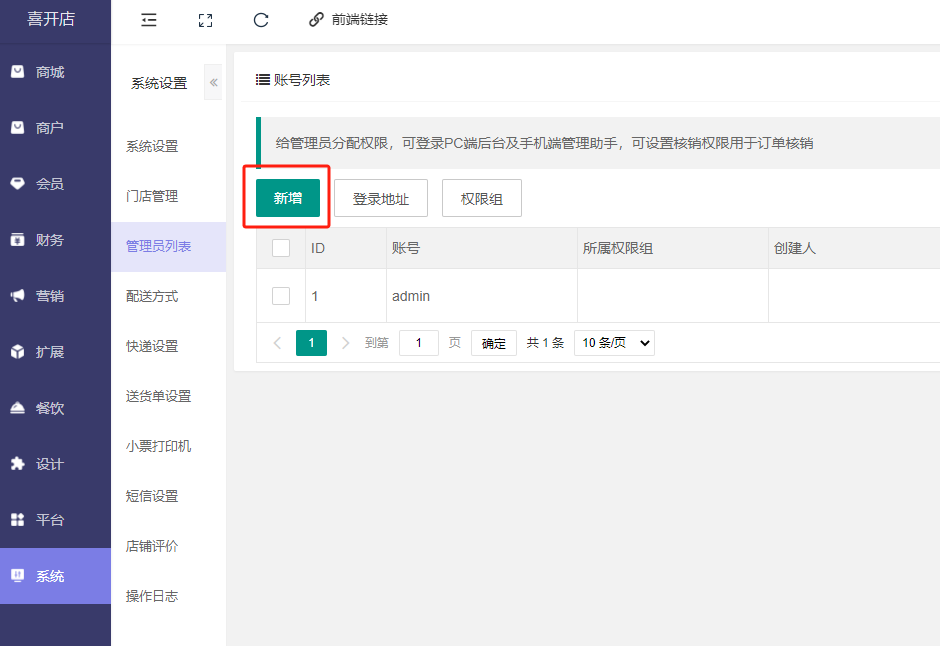Open the 10 条/页 page size dropdown
Screen dimensions: 940x646
(x=614, y=343)
